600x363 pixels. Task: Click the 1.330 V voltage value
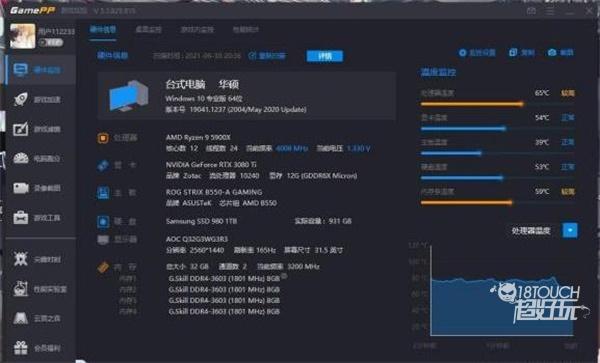pyautogui.click(x=359, y=148)
